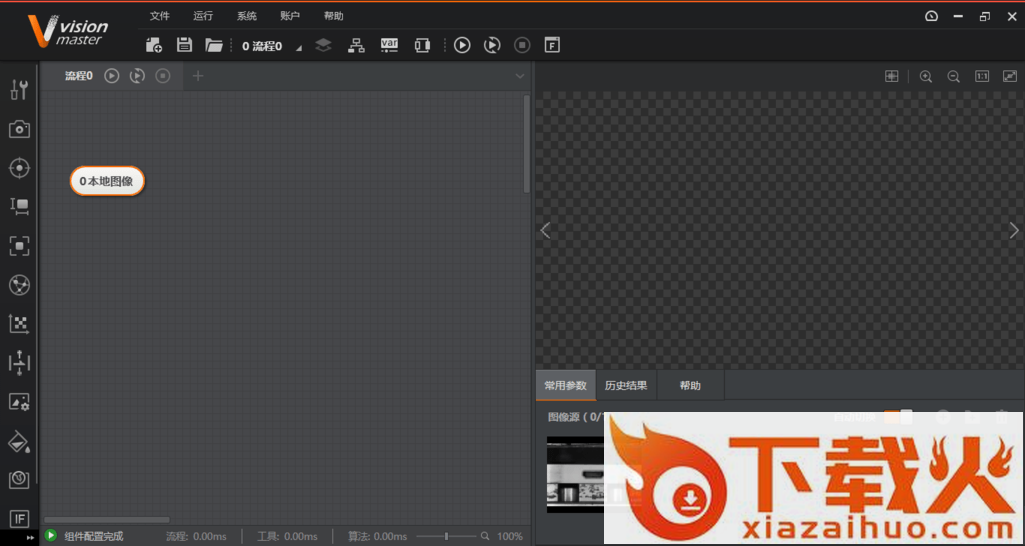Click the vertical scrollbar of the flow canvas

click(x=526, y=144)
